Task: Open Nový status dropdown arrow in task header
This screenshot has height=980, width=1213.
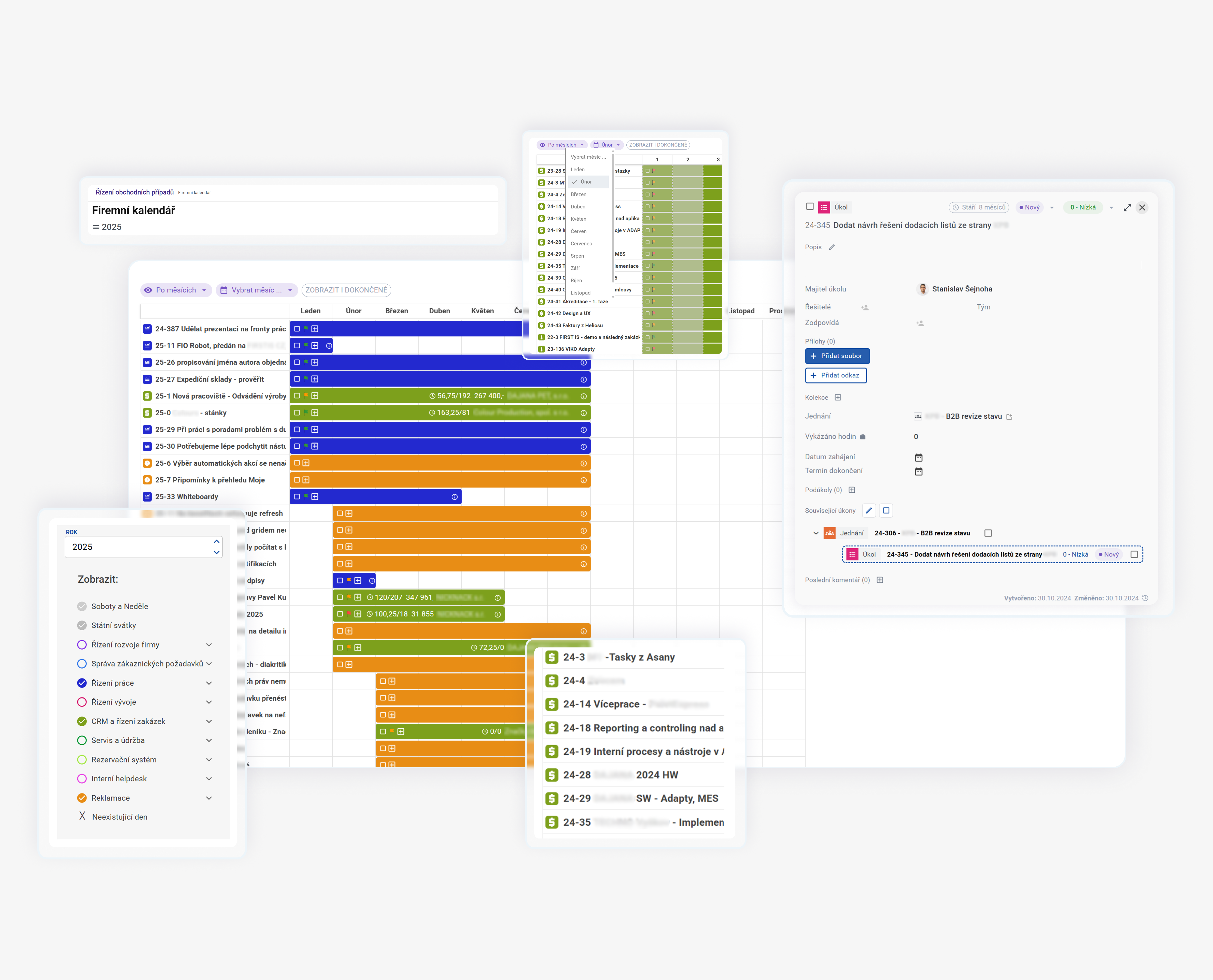Action: pos(1052,208)
